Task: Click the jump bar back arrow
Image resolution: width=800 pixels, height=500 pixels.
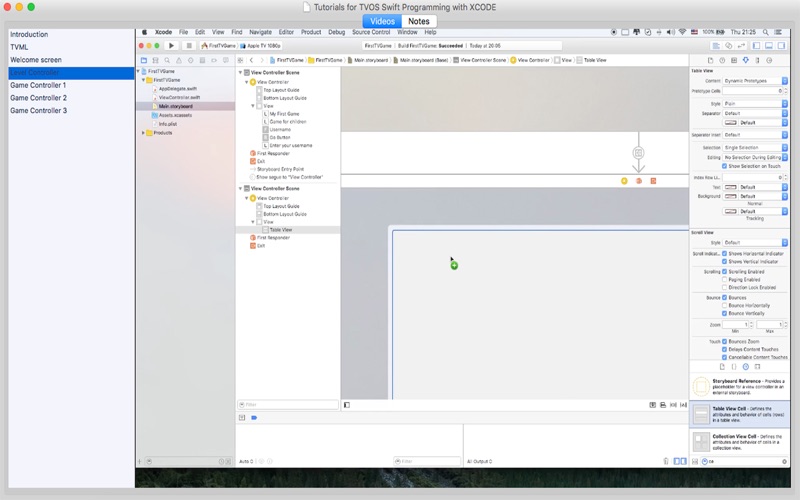Action: click(252, 60)
